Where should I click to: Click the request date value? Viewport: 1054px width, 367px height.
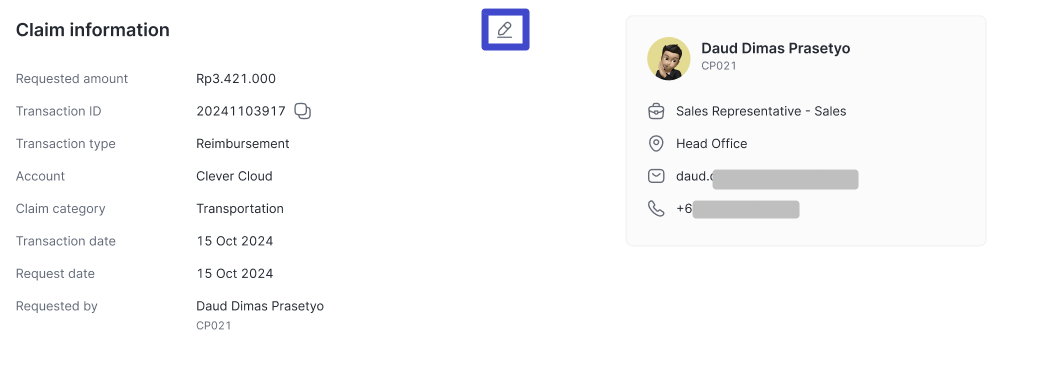(x=235, y=274)
